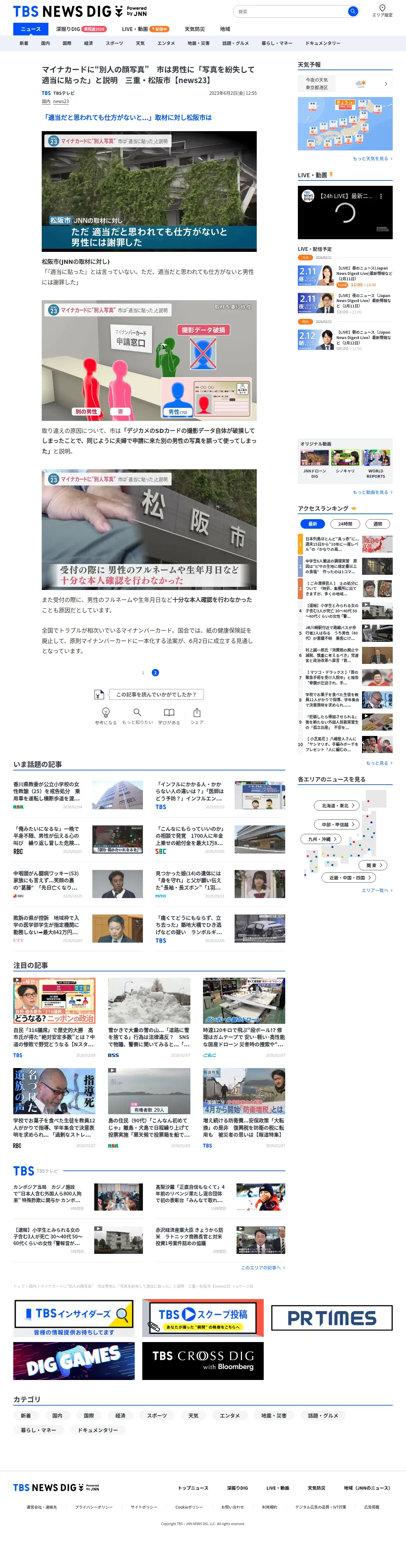Screen dimensions: 406x1568
Task: Click the エンタメ category chip at bottom
Action: coord(230,1415)
